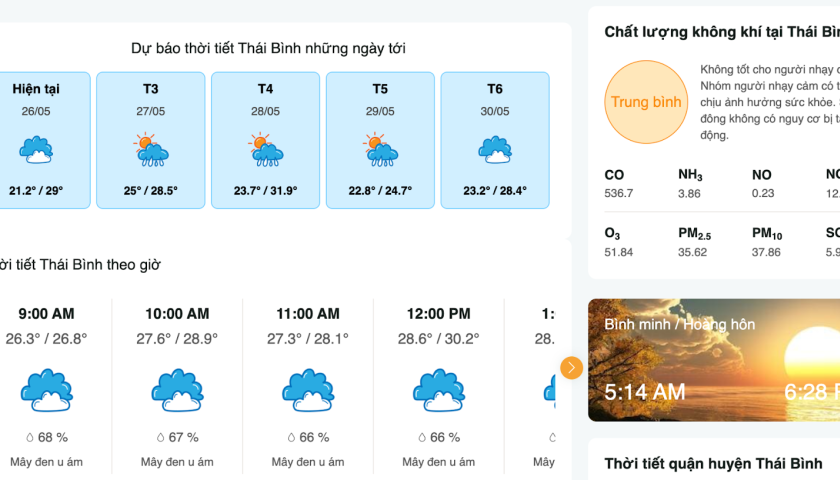The image size is (840, 480).
Task: Click the CO reading 536.7
Action: (619, 194)
